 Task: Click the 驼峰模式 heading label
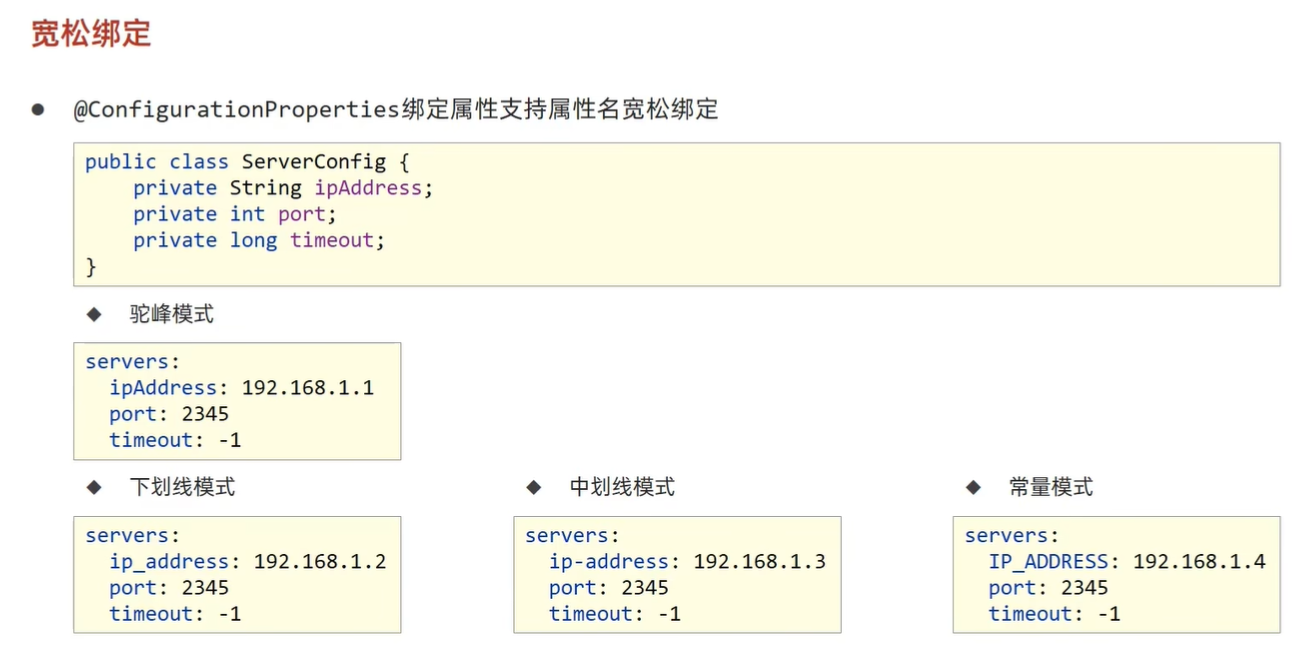pos(172,314)
